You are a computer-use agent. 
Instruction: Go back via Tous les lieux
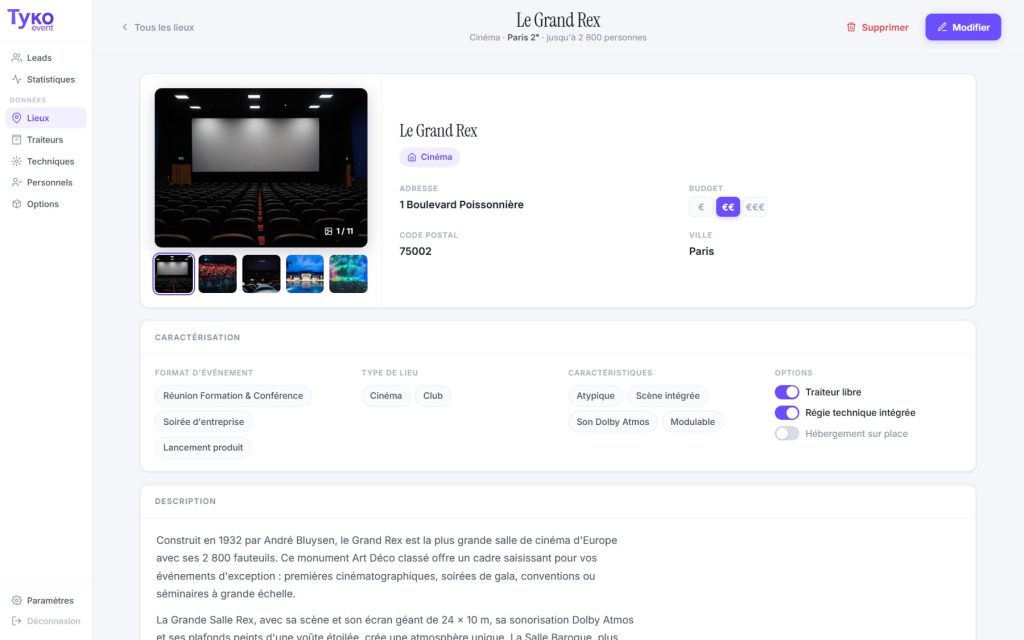coord(158,27)
